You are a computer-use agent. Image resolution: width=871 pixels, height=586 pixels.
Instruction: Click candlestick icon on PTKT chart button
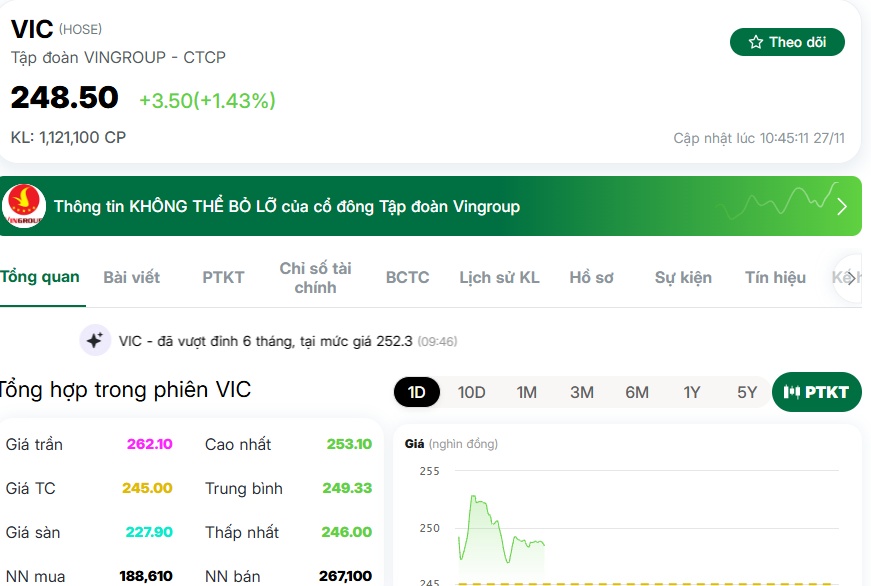click(x=791, y=392)
